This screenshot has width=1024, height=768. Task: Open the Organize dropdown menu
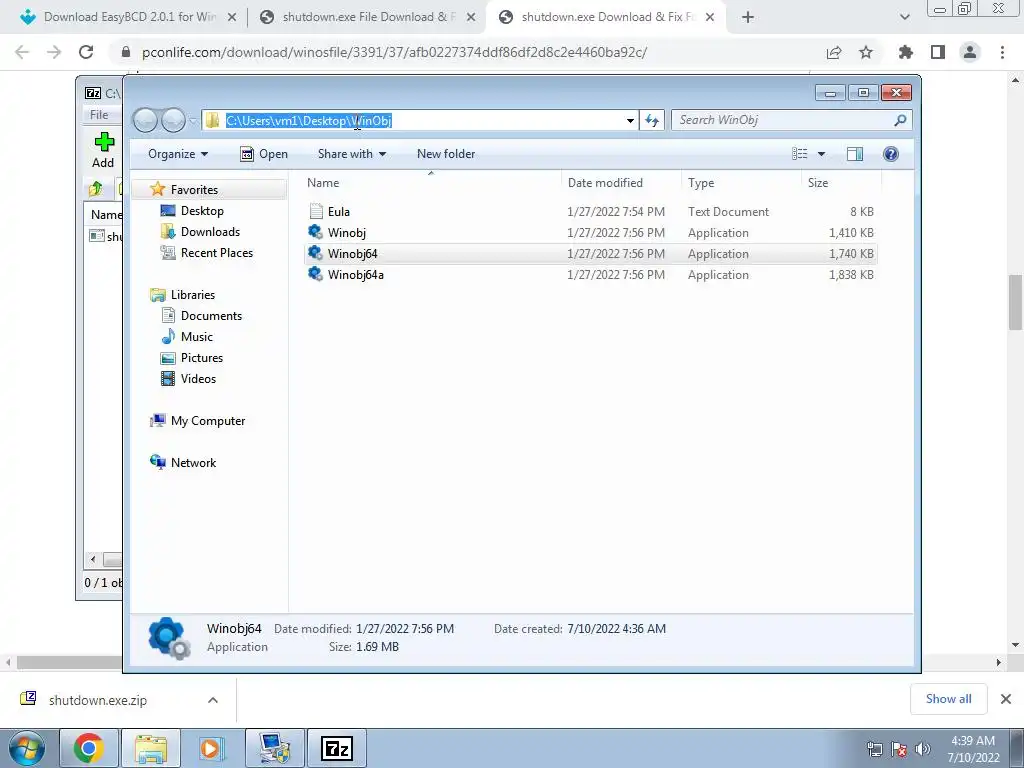[x=178, y=153]
